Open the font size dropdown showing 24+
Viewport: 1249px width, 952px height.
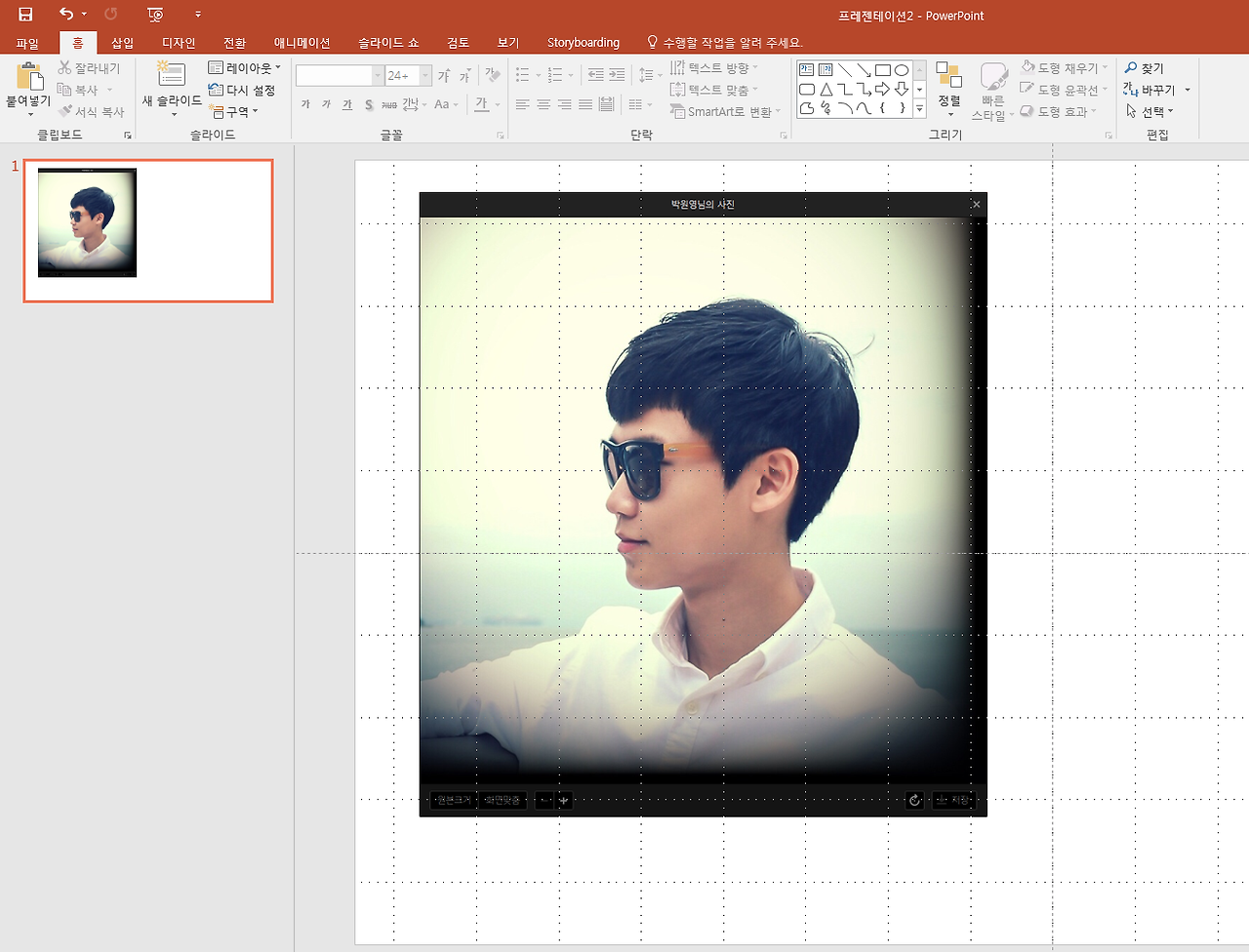point(425,76)
